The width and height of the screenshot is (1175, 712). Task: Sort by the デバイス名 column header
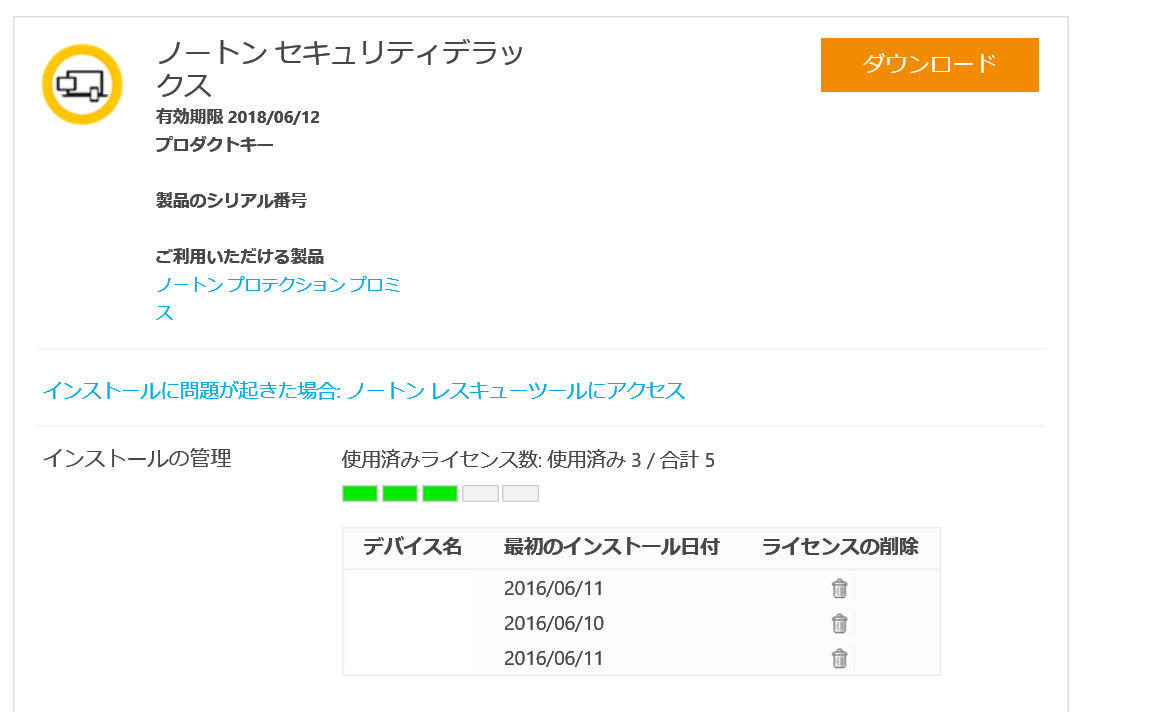pyautogui.click(x=412, y=547)
